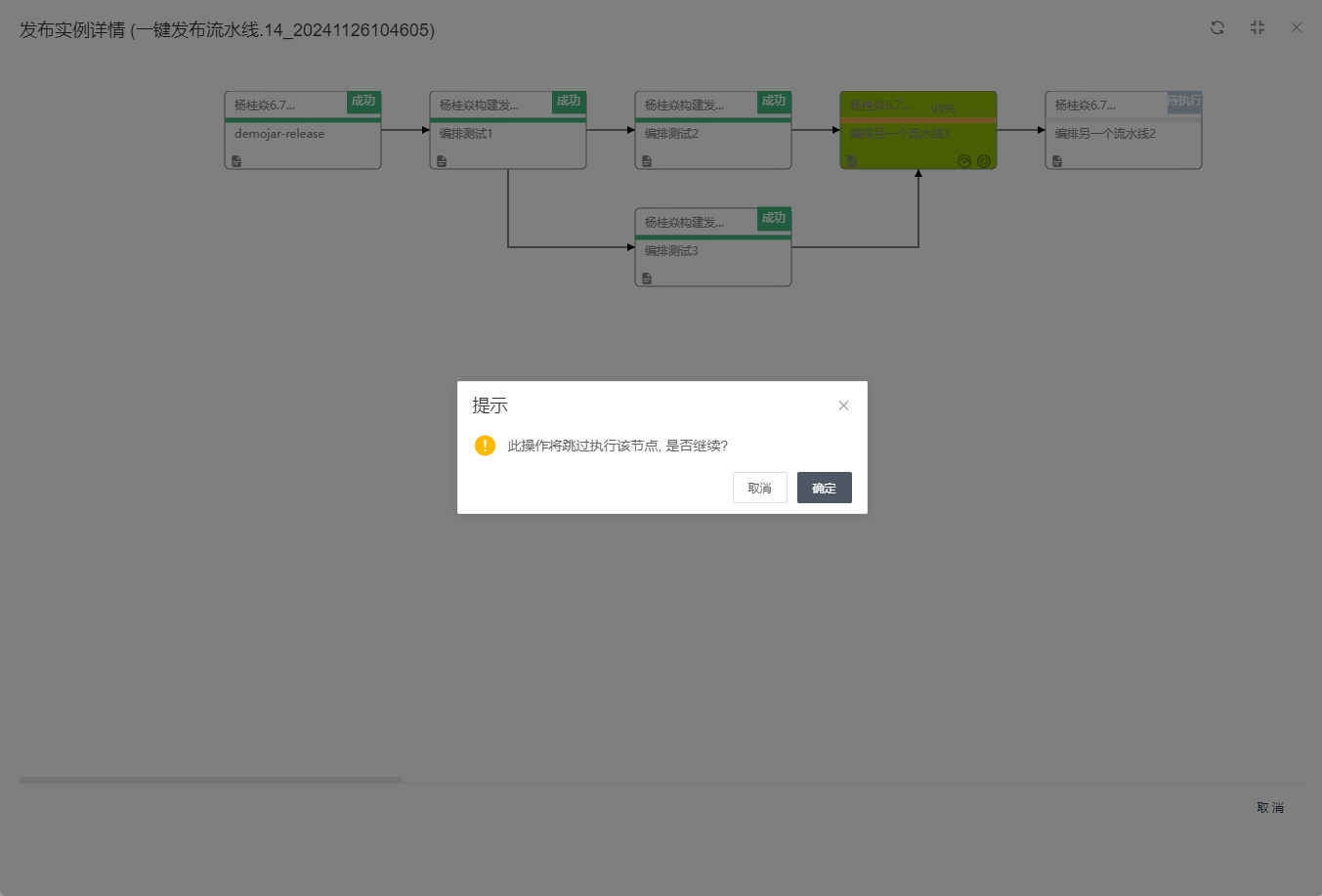This screenshot has width=1322, height=896.
Task: Open log document icon on 编排测试2 node
Action: (x=647, y=161)
